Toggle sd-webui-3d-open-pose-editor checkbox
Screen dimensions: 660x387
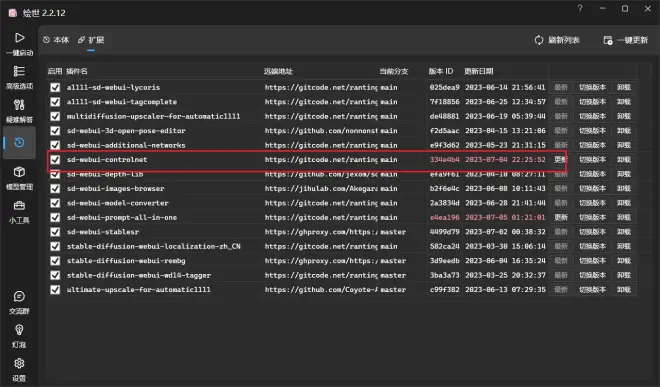tap(55, 131)
